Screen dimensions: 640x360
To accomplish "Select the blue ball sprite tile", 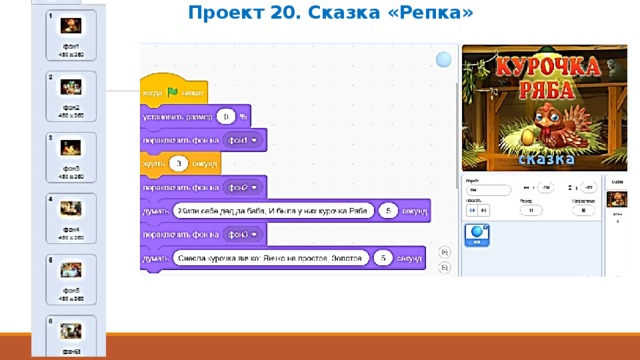I will click(x=477, y=235).
